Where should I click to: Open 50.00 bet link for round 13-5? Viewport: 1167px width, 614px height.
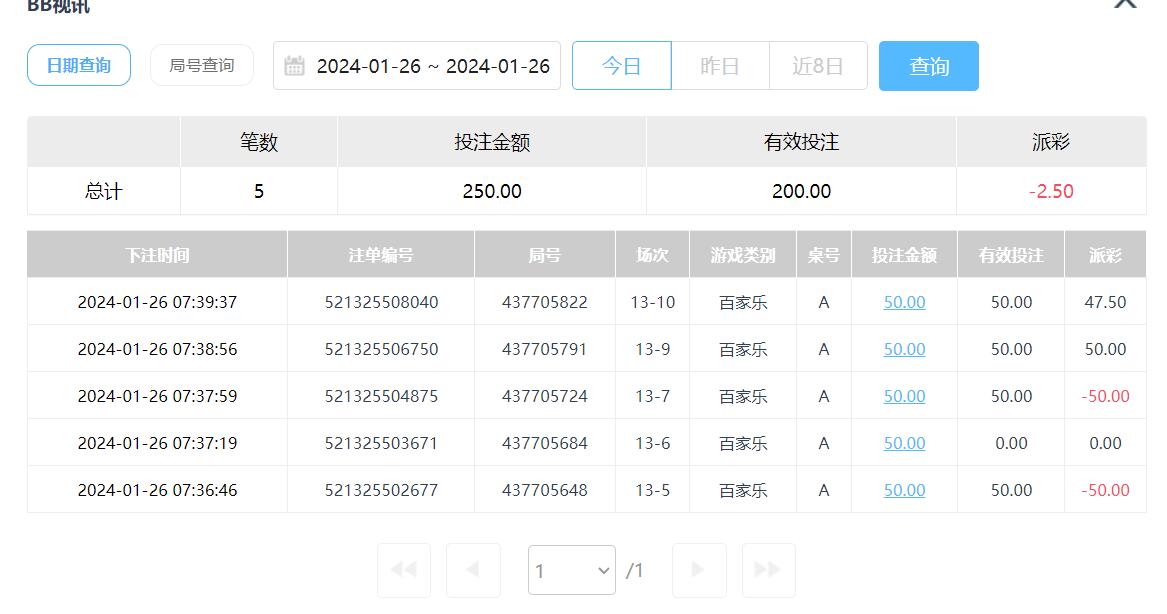904,490
